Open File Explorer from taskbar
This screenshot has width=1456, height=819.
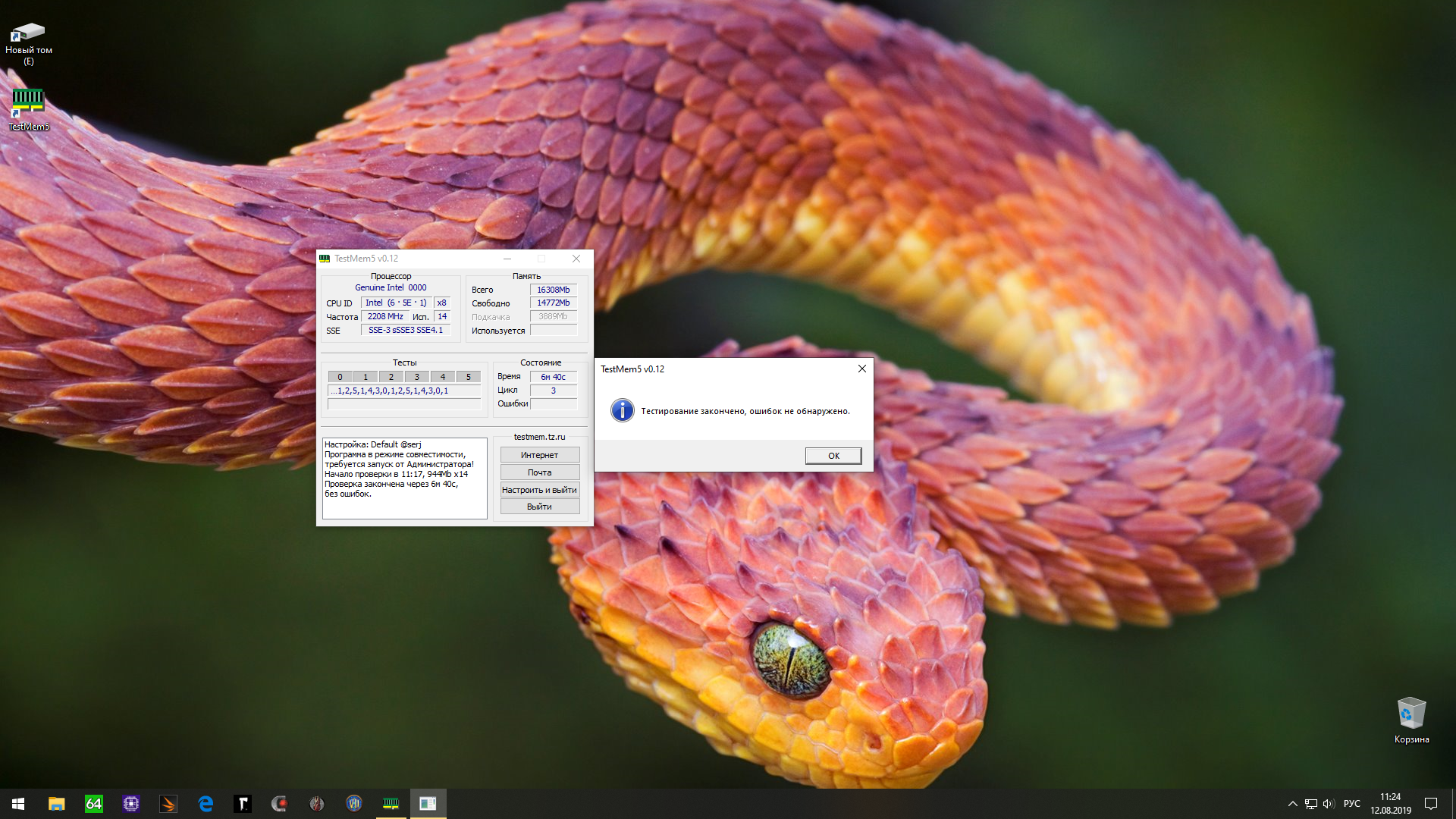[56, 804]
